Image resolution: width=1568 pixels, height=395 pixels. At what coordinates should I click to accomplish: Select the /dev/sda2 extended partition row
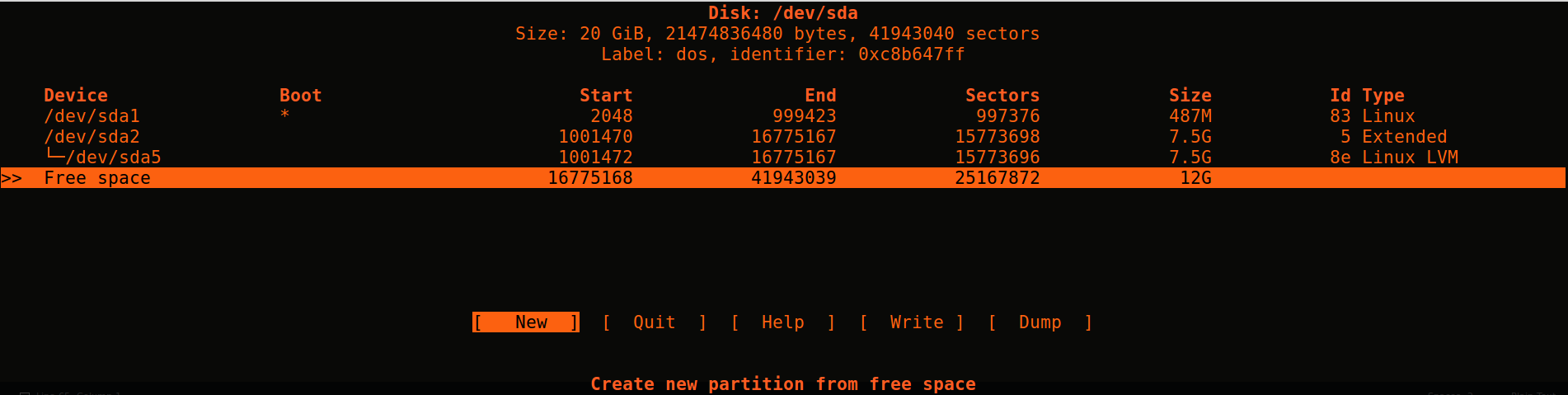(x=92, y=137)
